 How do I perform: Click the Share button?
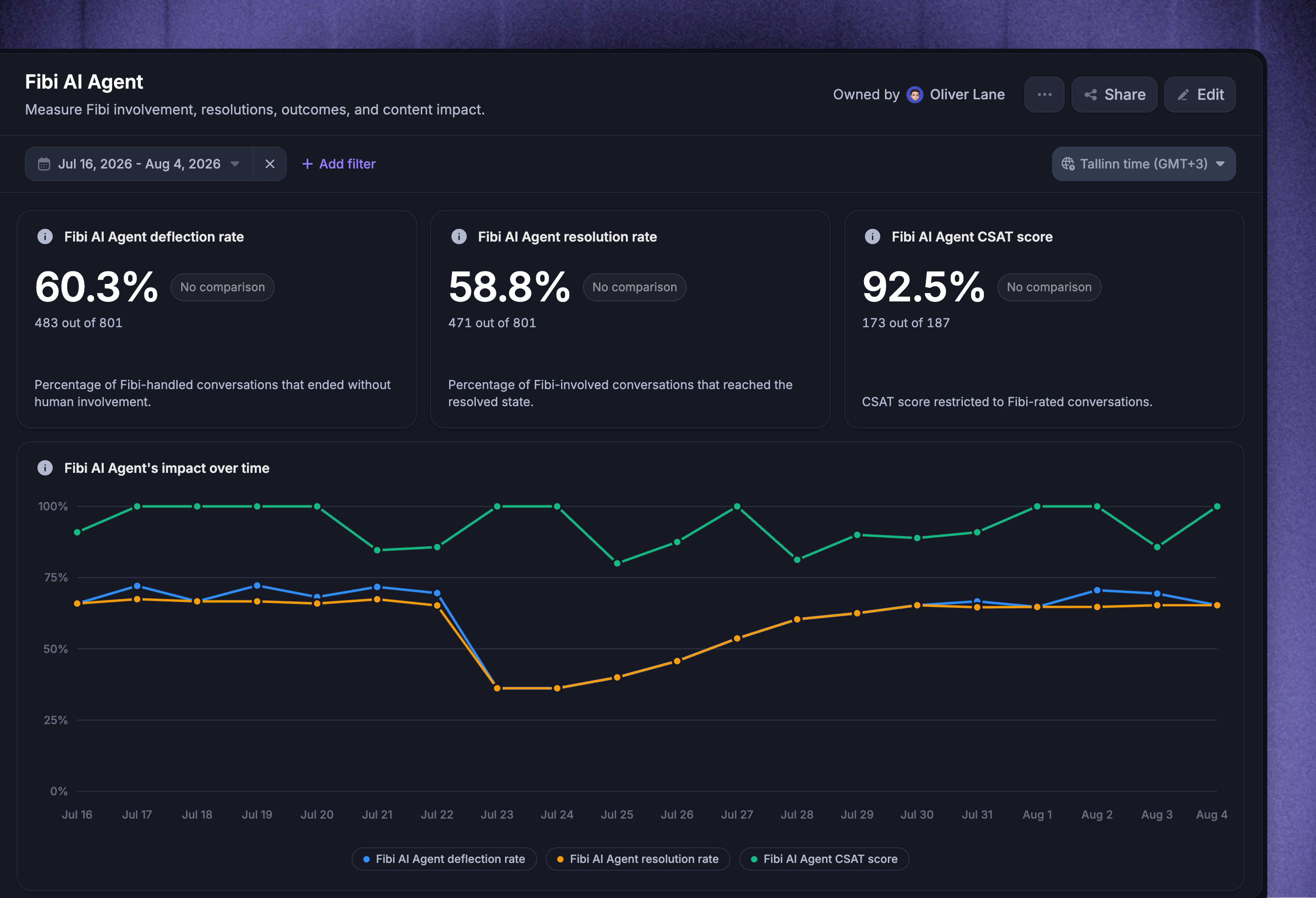tap(1114, 94)
